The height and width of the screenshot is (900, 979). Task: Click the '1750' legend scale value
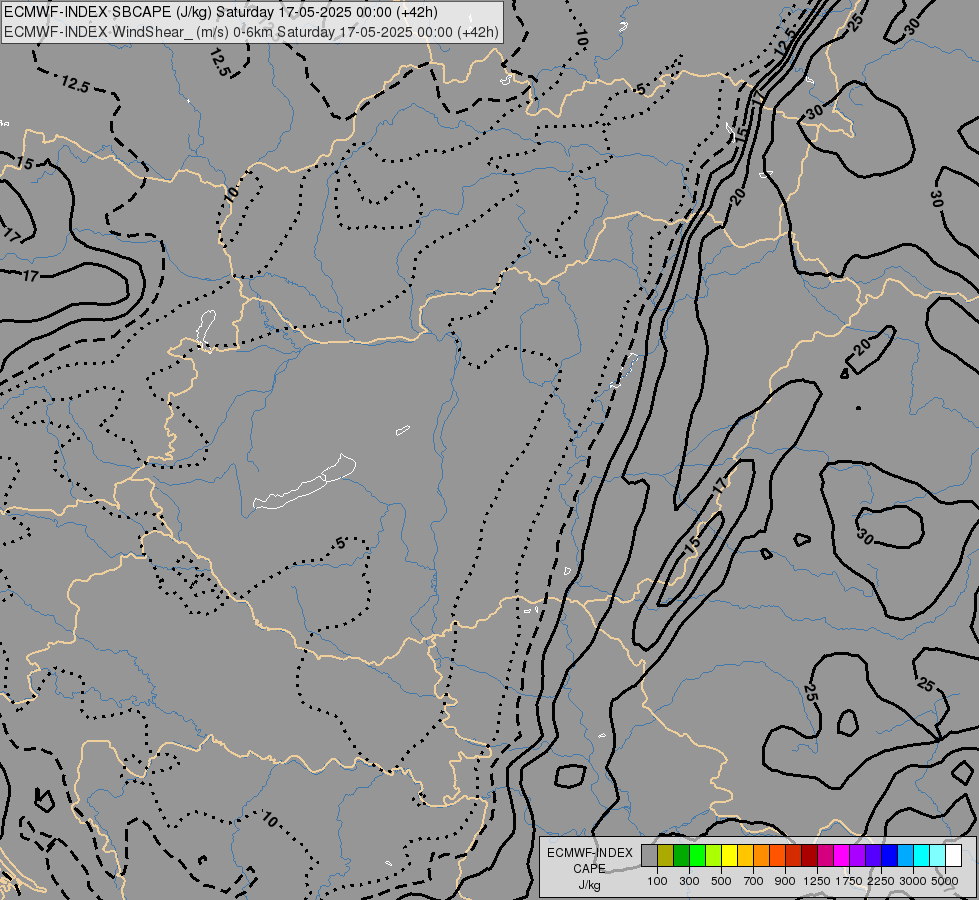click(x=849, y=881)
